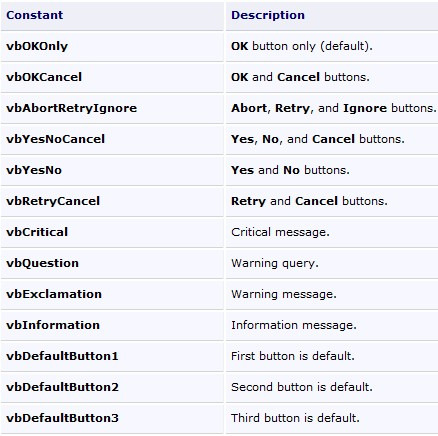
Task: Click the vbInformation constant name
Action: click(x=53, y=325)
